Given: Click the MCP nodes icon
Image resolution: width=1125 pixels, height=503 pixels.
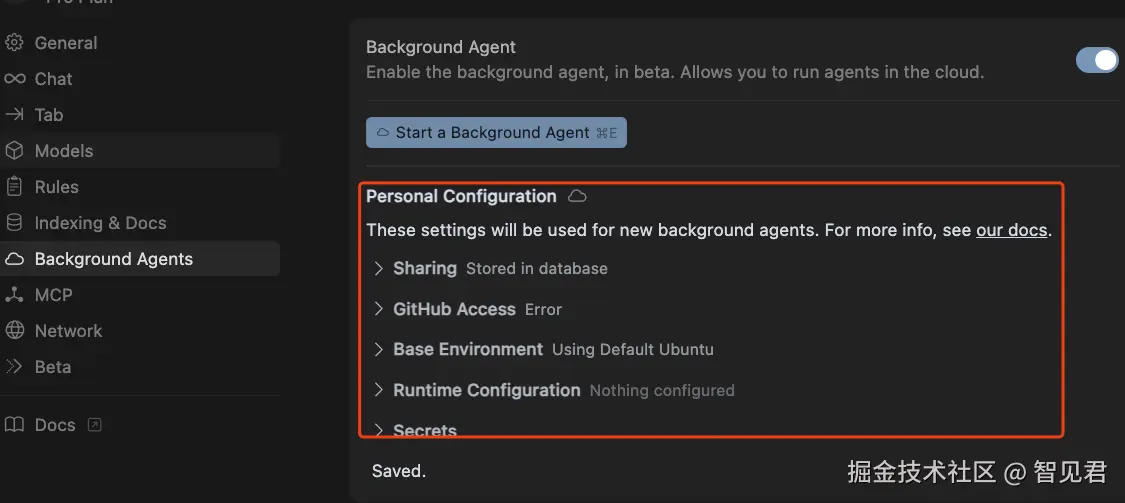Looking at the screenshot, I should (14, 295).
